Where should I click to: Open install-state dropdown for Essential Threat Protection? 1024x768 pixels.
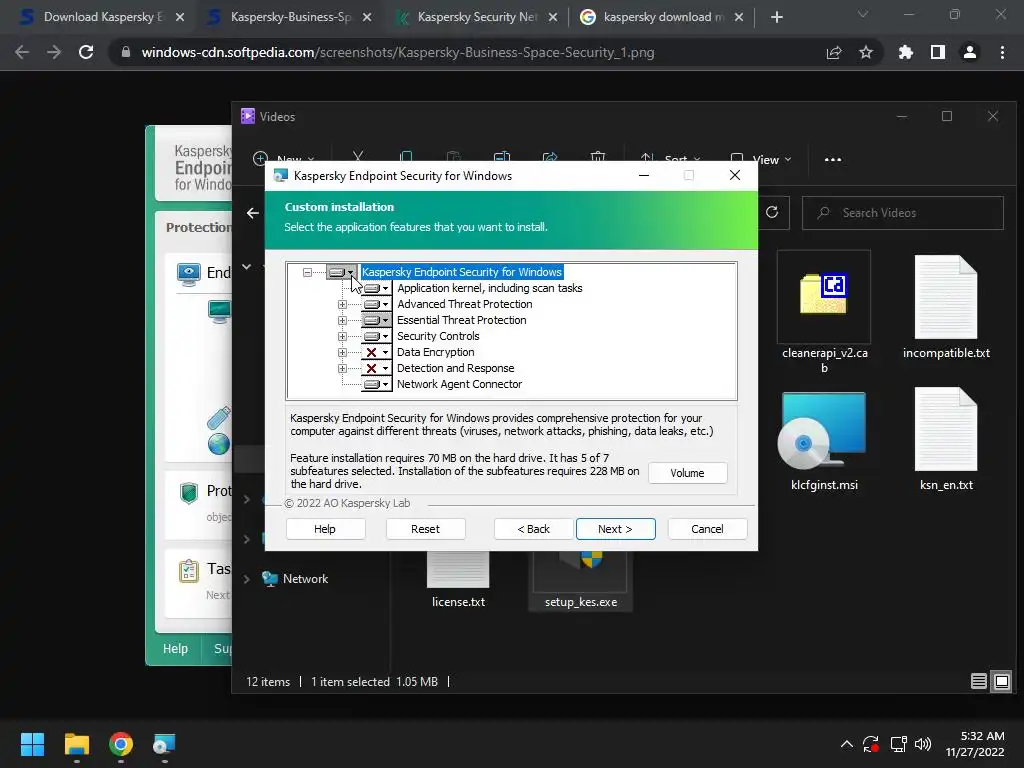(x=376, y=320)
